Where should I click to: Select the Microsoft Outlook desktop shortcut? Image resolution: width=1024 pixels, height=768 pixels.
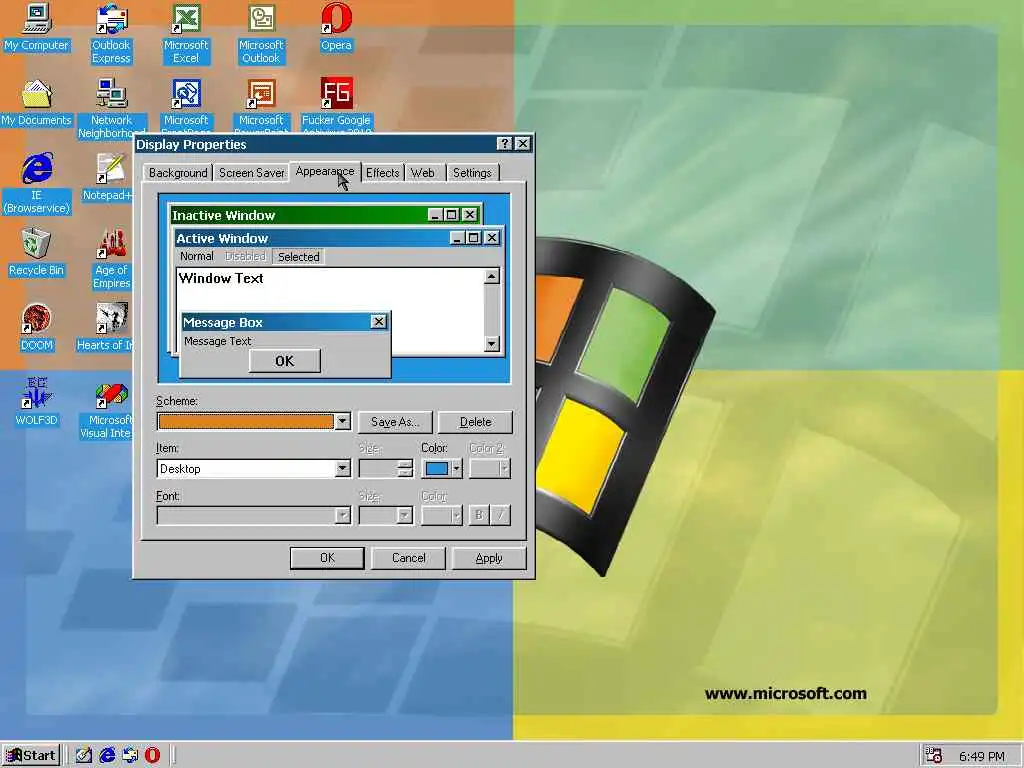pos(261,33)
